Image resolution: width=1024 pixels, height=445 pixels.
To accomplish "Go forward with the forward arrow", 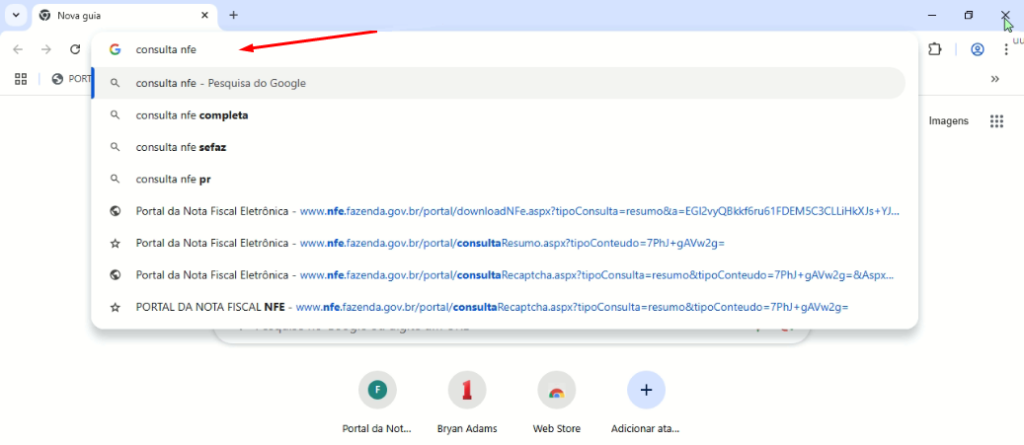I will click(46, 50).
